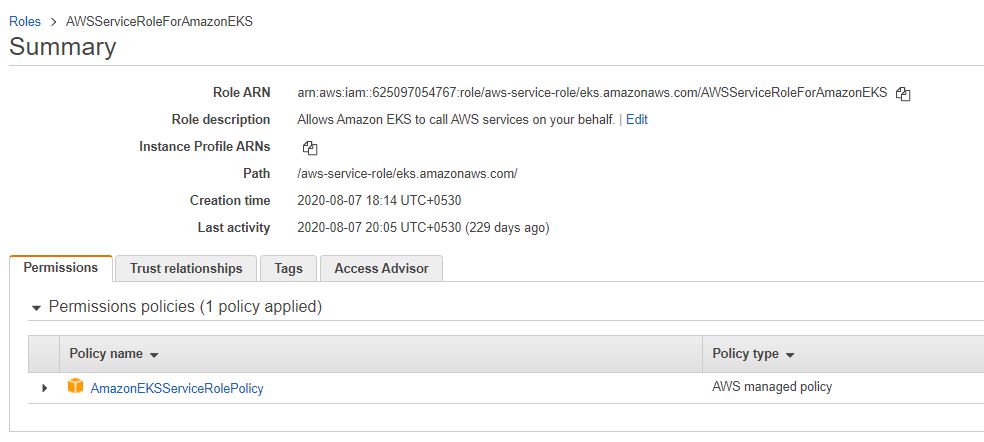Click the Creation time value

coord(379,200)
